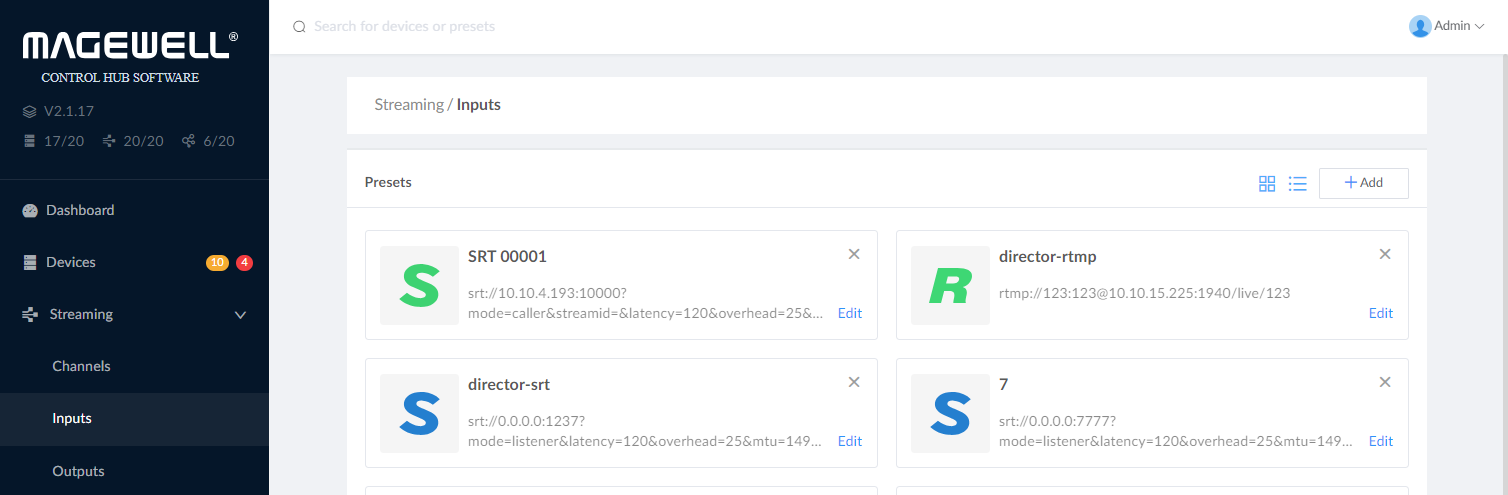Click the blue S icon of preset 7
This screenshot has width=1508, height=495.
click(950, 413)
